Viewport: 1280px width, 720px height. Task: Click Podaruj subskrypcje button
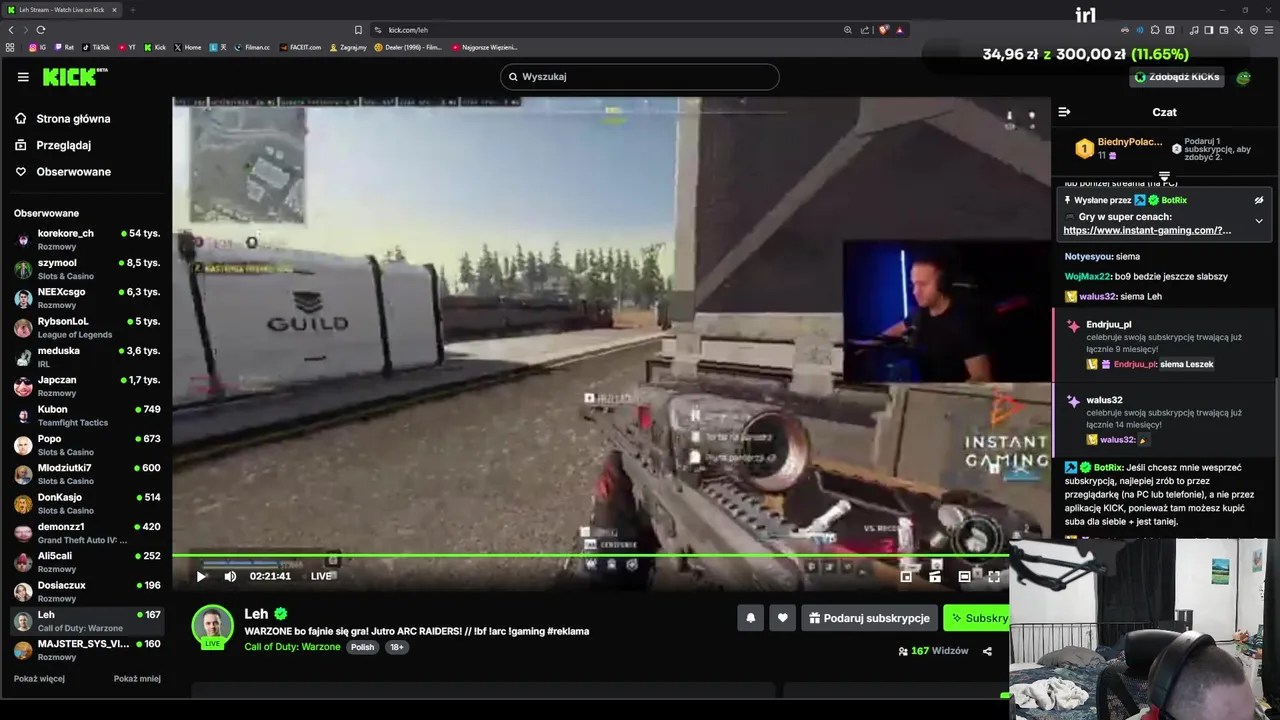tap(869, 618)
